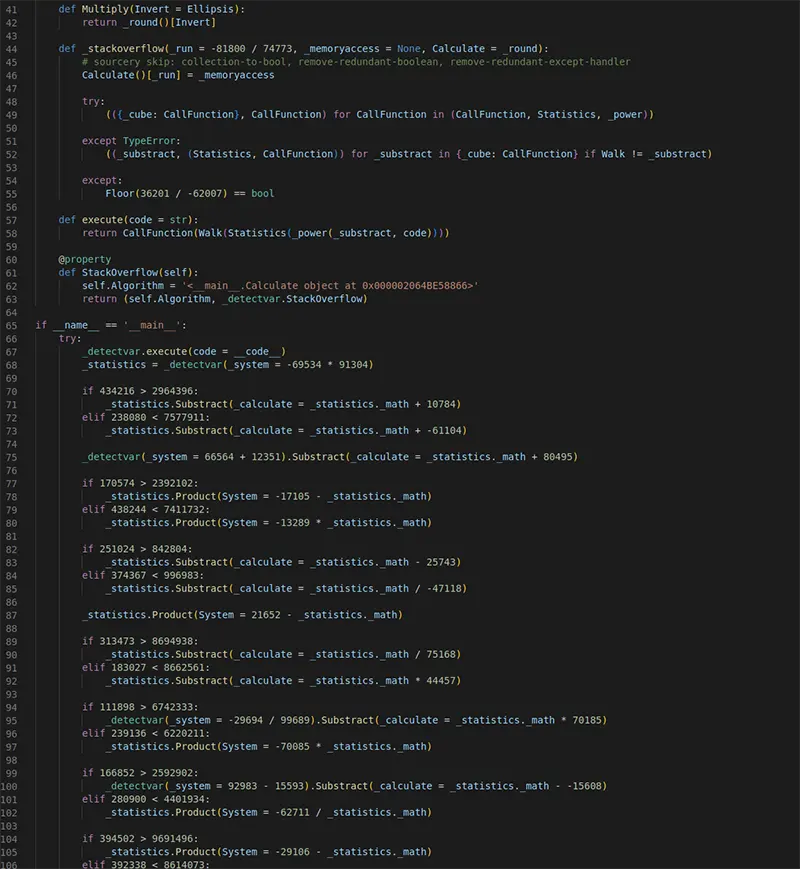The image size is (800, 869).
Task: Click '_detectvar.execute(code = __code__)' call
Action: (x=184, y=352)
